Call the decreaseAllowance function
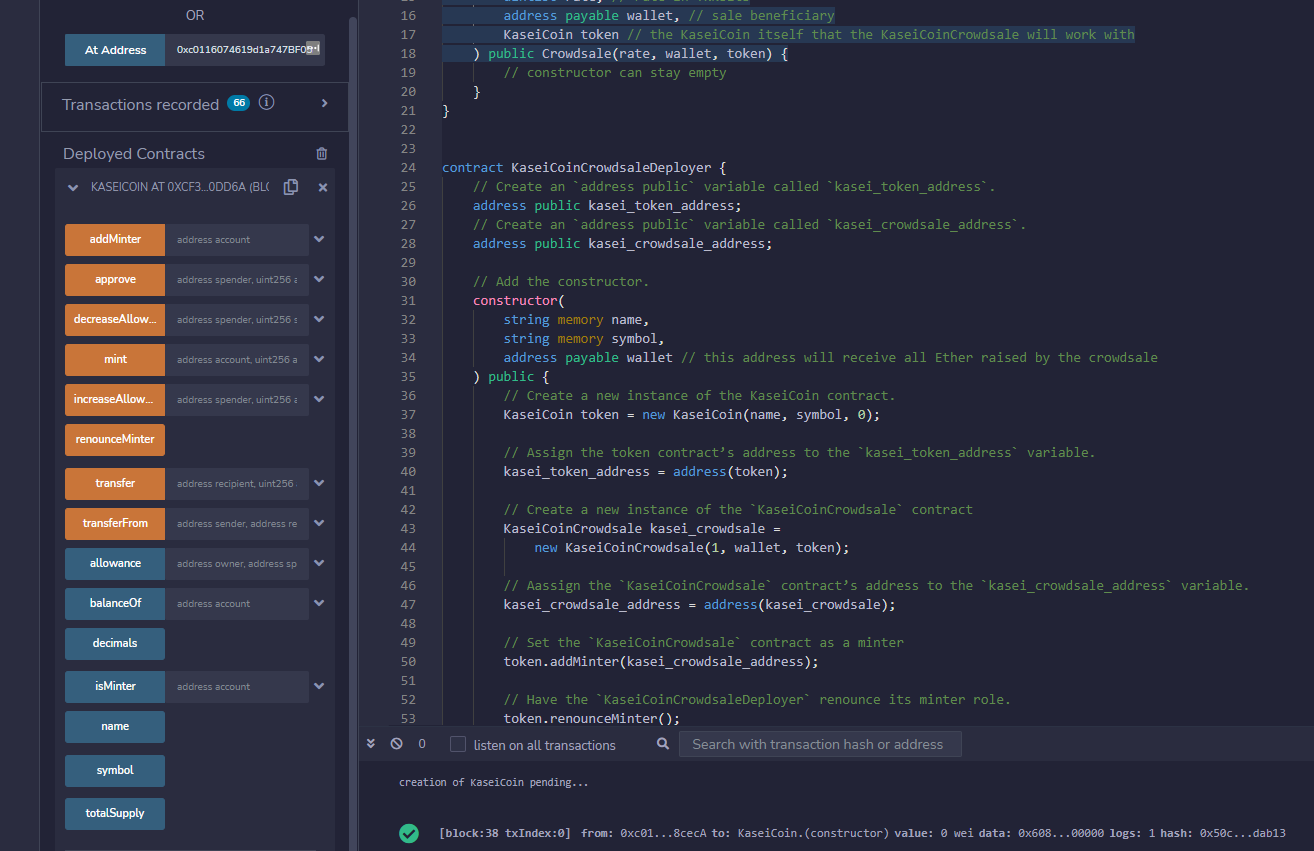Image resolution: width=1314 pixels, height=851 pixels. coord(115,319)
